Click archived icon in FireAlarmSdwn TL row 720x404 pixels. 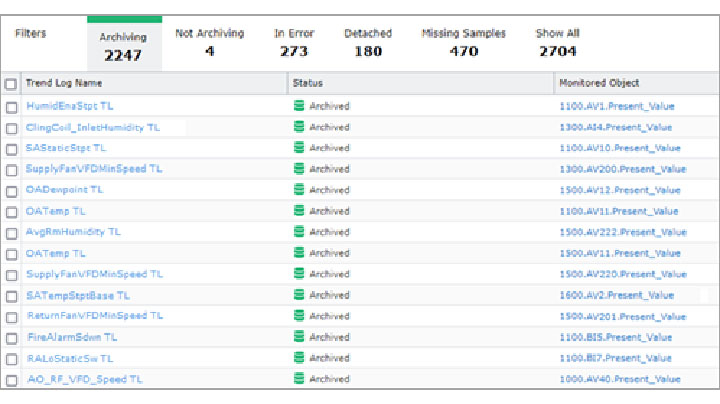(298, 337)
